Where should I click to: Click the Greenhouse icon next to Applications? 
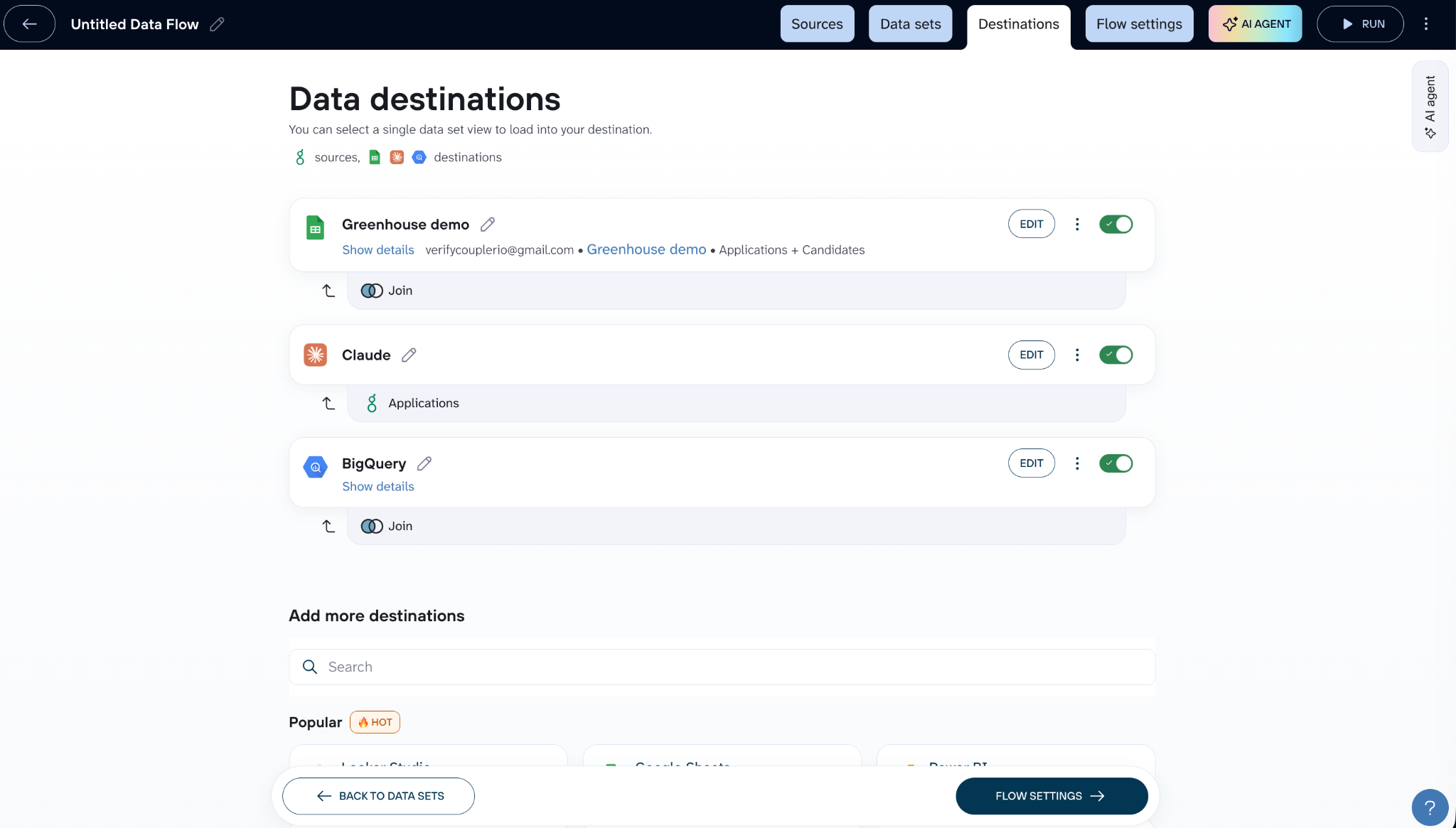coord(372,403)
